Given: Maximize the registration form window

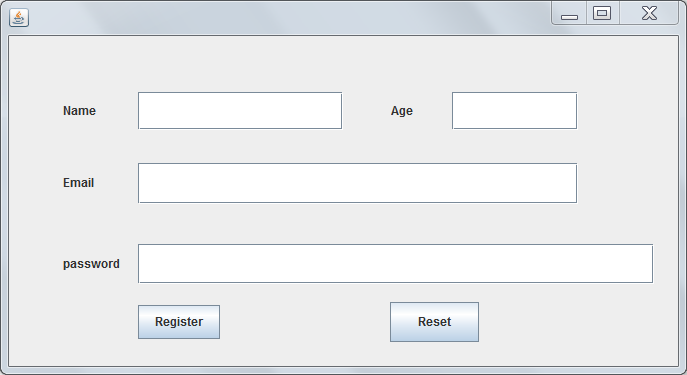Looking at the screenshot, I should point(602,13).
